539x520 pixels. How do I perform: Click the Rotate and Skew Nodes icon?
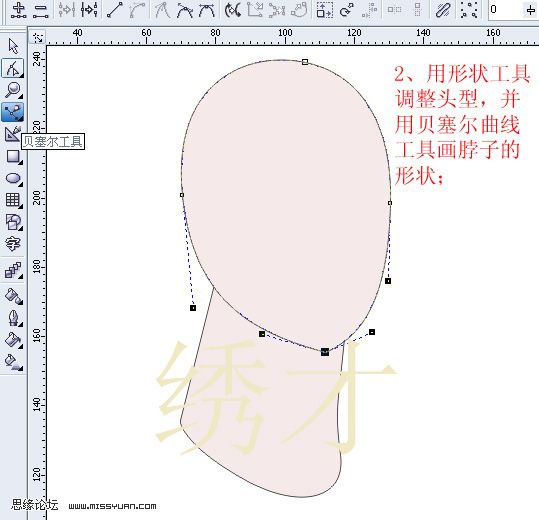(x=347, y=9)
